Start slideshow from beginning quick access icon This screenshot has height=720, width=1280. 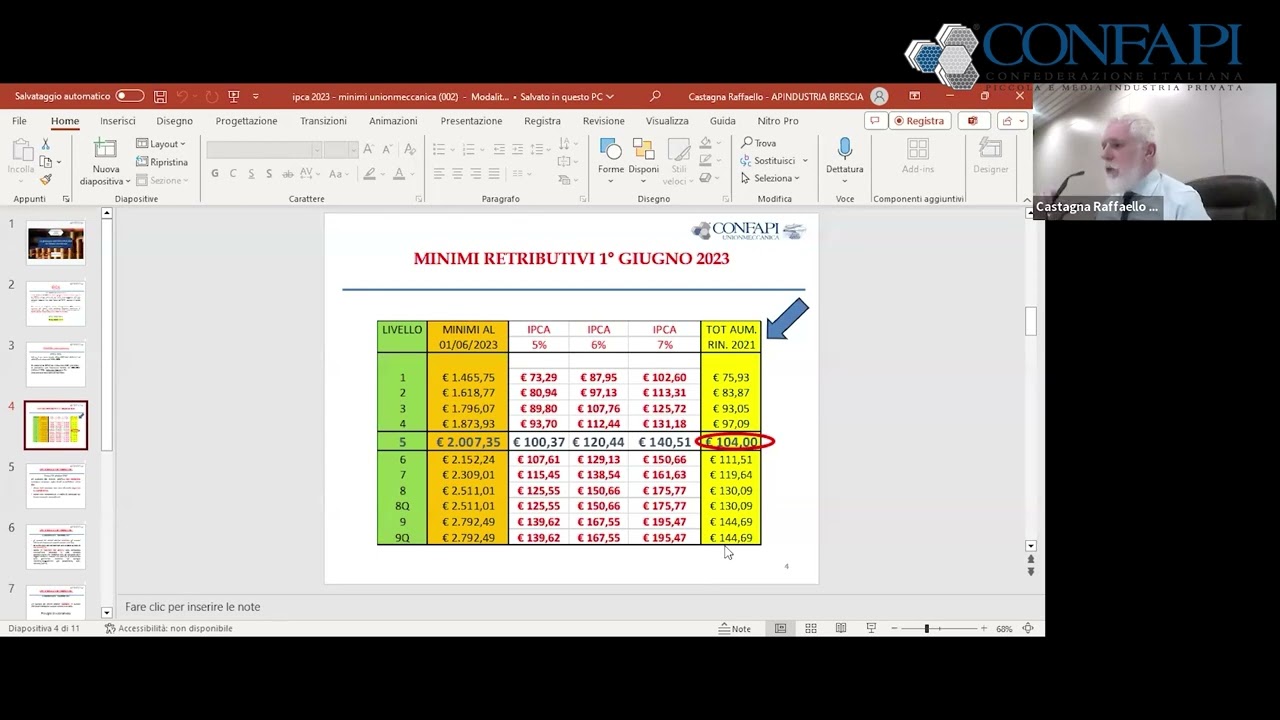coord(234,96)
